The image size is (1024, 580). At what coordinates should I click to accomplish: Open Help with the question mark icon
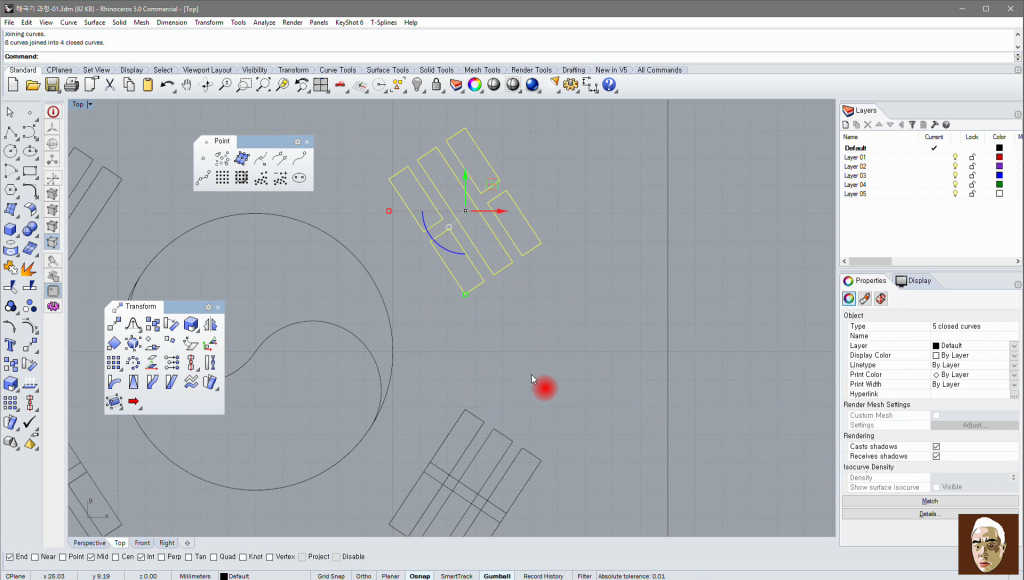pyautogui.click(x=609, y=85)
